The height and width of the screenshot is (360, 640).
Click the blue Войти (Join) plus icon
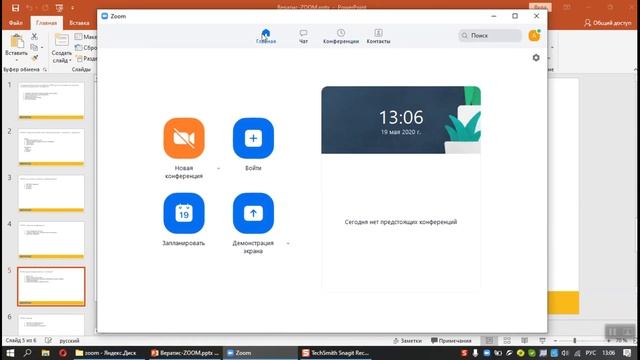253,138
